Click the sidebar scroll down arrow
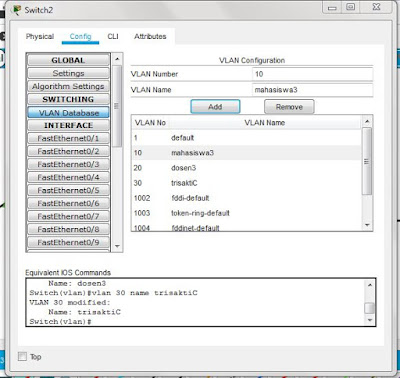This screenshot has height=378, width=400. (117, 246)
